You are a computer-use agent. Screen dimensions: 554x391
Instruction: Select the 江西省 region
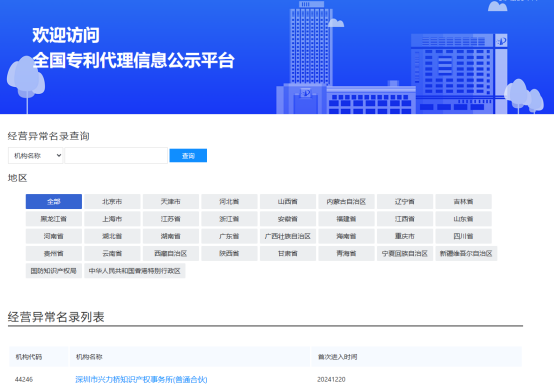[x=405, y=219]
